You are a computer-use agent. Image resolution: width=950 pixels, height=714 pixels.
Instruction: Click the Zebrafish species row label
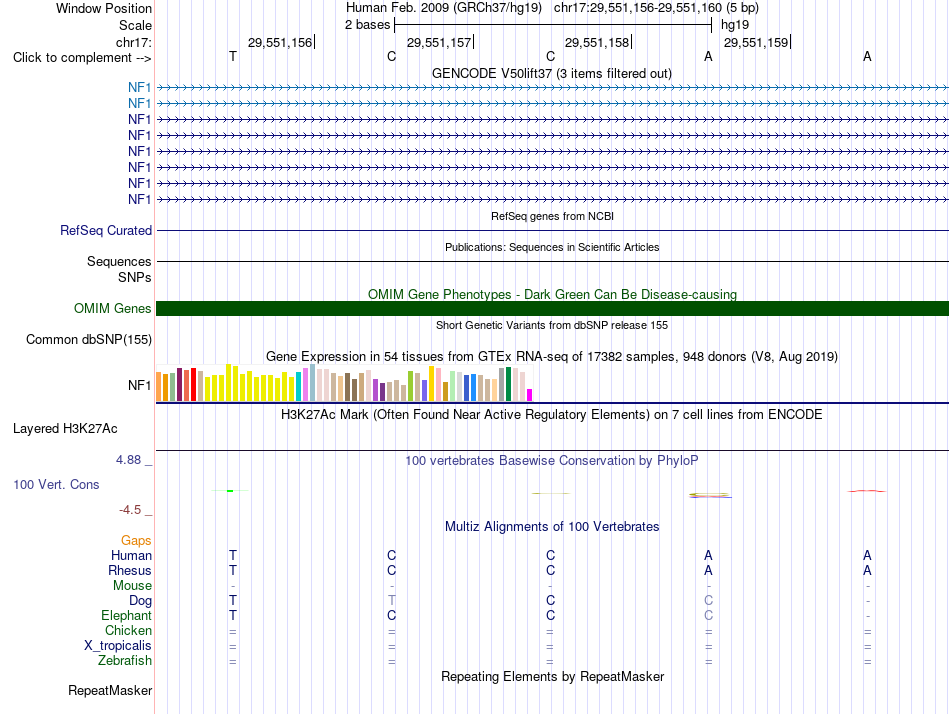click(x=125, y=660)
